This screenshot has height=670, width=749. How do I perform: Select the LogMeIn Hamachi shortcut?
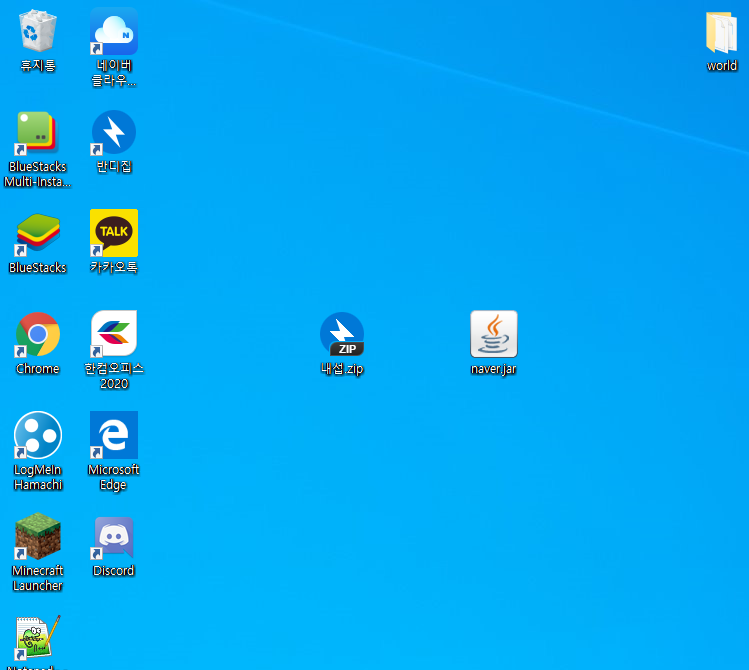tap(38, 435)
